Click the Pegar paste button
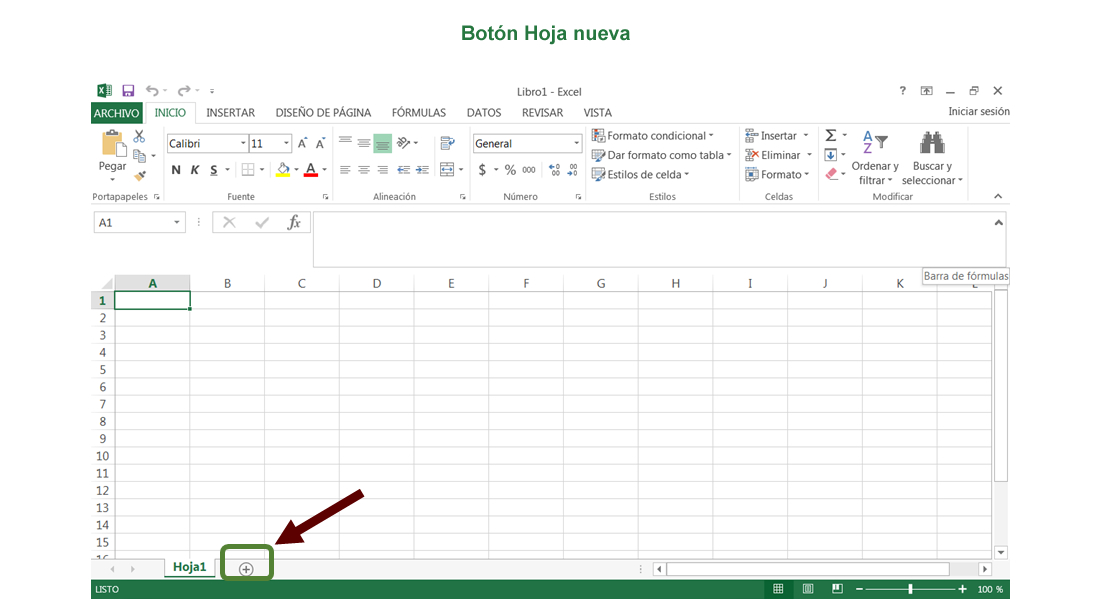This screenshot has width=1100, height=608. click(x=112, y=154)
